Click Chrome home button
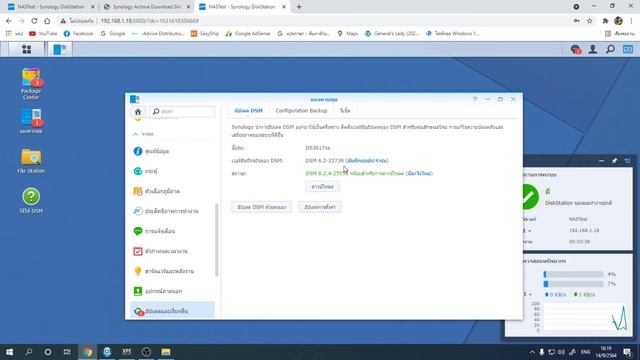This screenshot has height=360, width=640. [x=47, y=21]
